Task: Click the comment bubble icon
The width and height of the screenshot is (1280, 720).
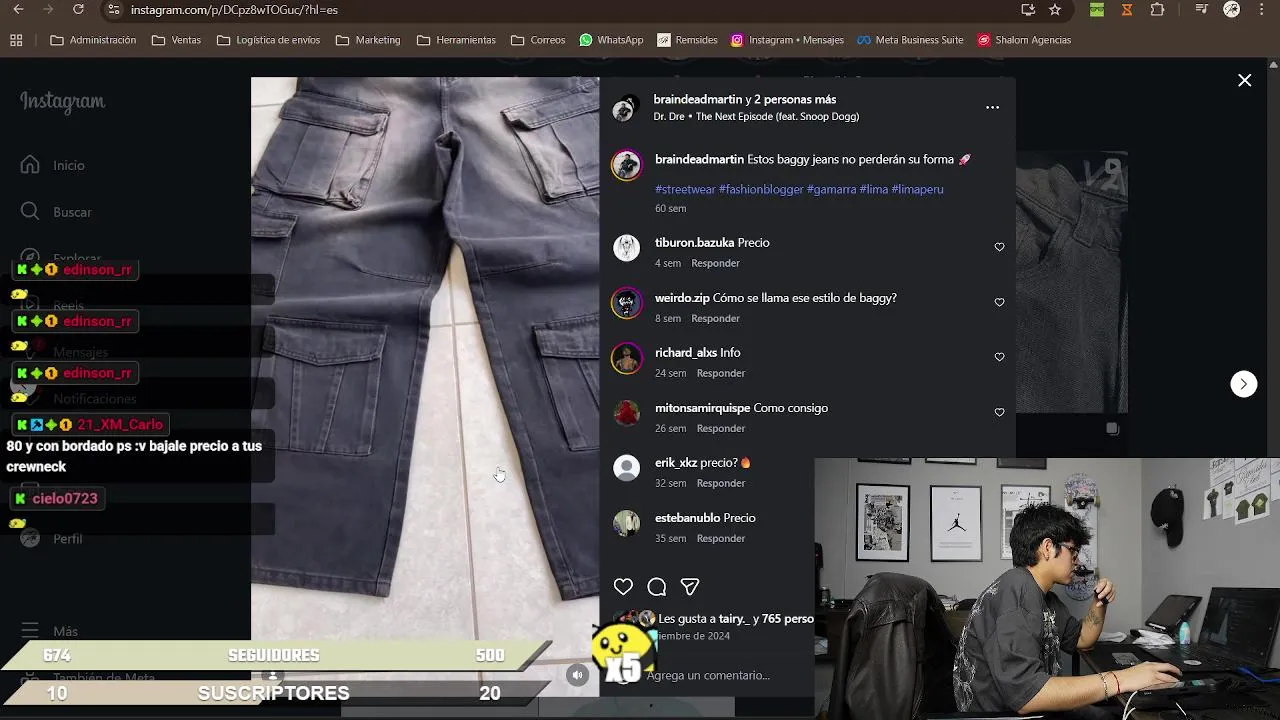Action: (x=657, y=587)
